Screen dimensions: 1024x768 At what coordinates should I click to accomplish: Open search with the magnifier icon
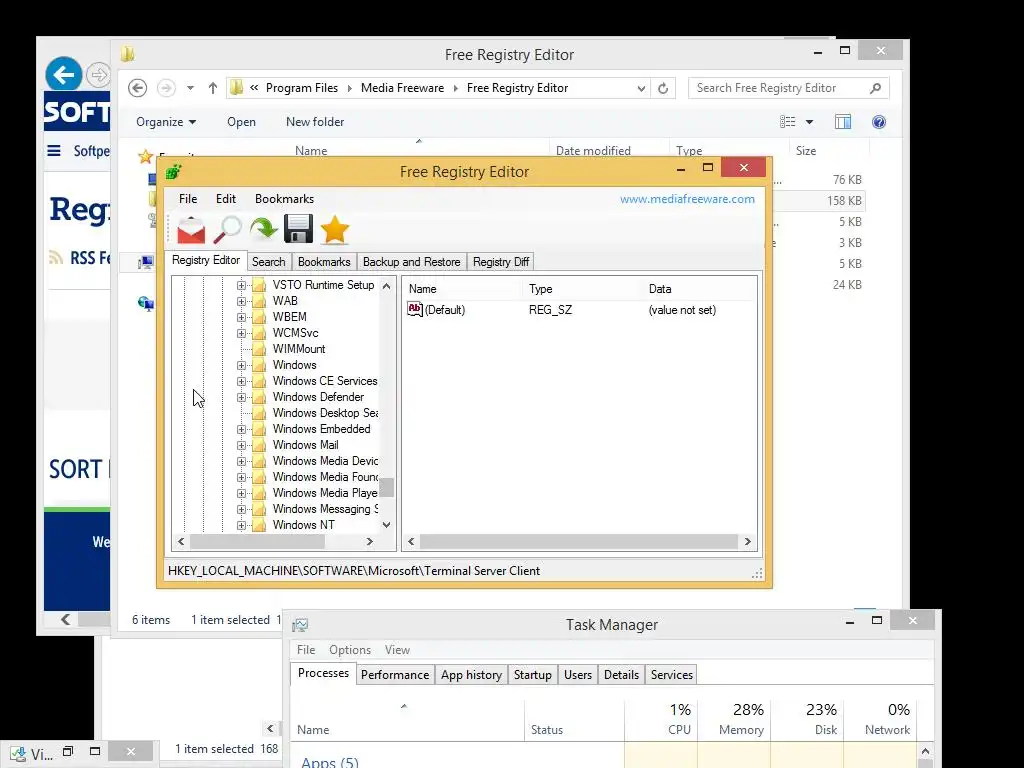pyautogui.click(x=227, y=230)
